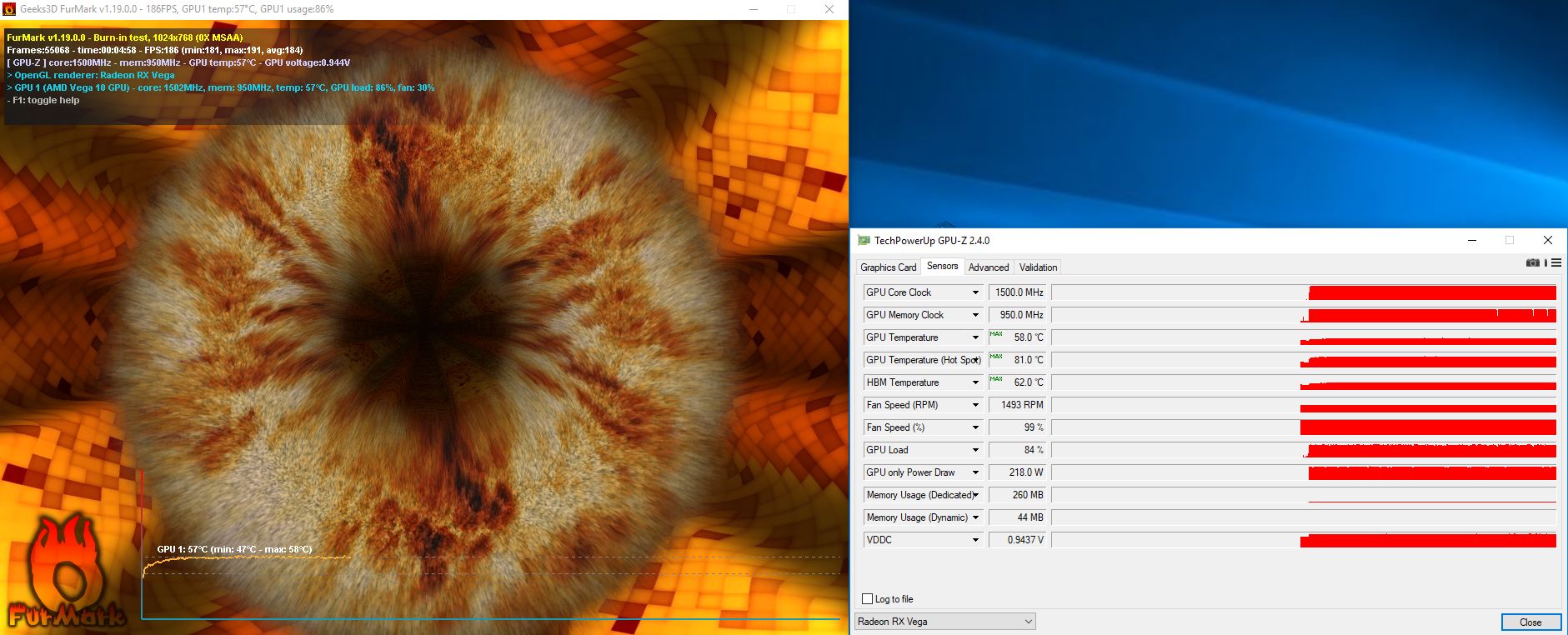Click the MAX indicator beside the 81.0 °C value
Viewport: 1568px width, 635px height.
pos(996,357)
